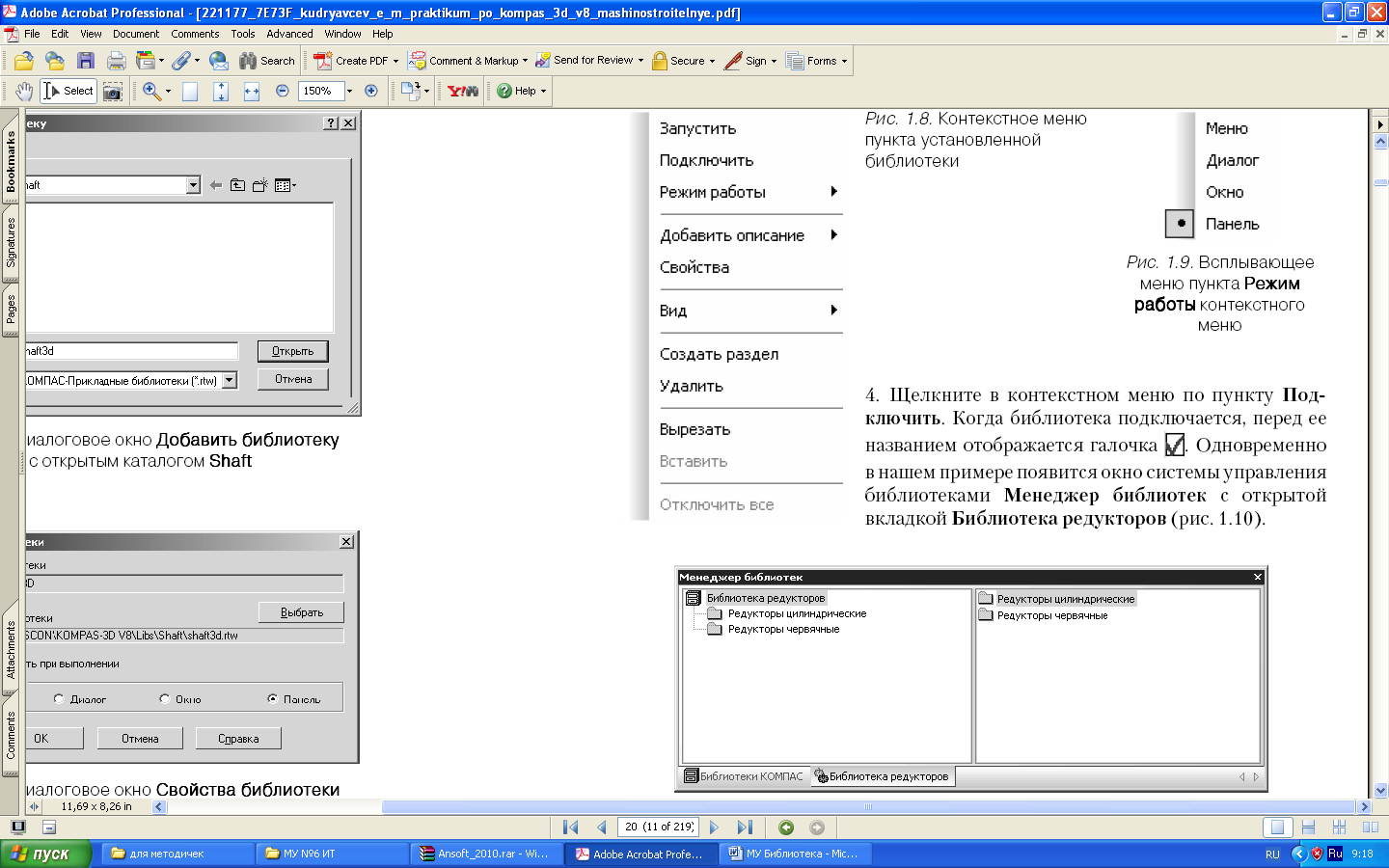This screenshot has height=868, width=1389.
Task: Click grey Next View button
Action: point(817,827)
